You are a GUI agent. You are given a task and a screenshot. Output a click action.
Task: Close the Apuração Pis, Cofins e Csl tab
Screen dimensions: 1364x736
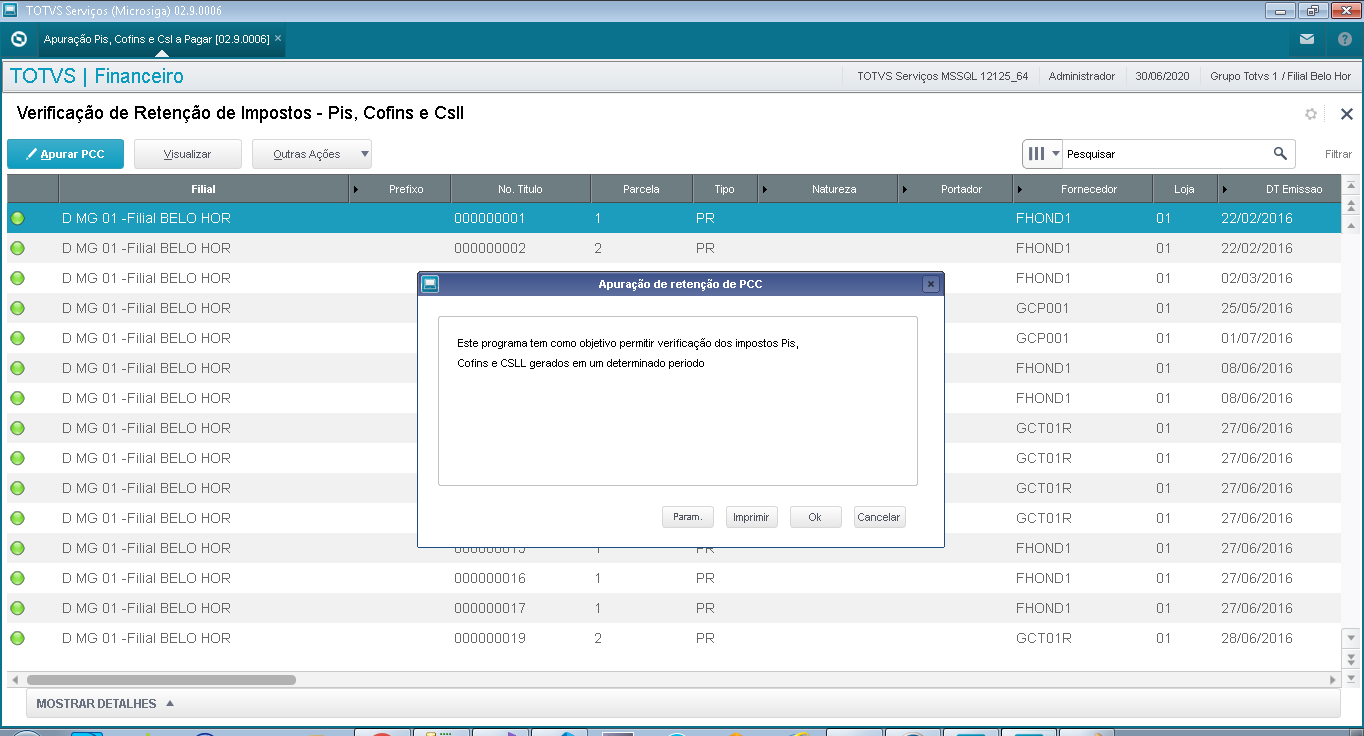pos(278,39)
